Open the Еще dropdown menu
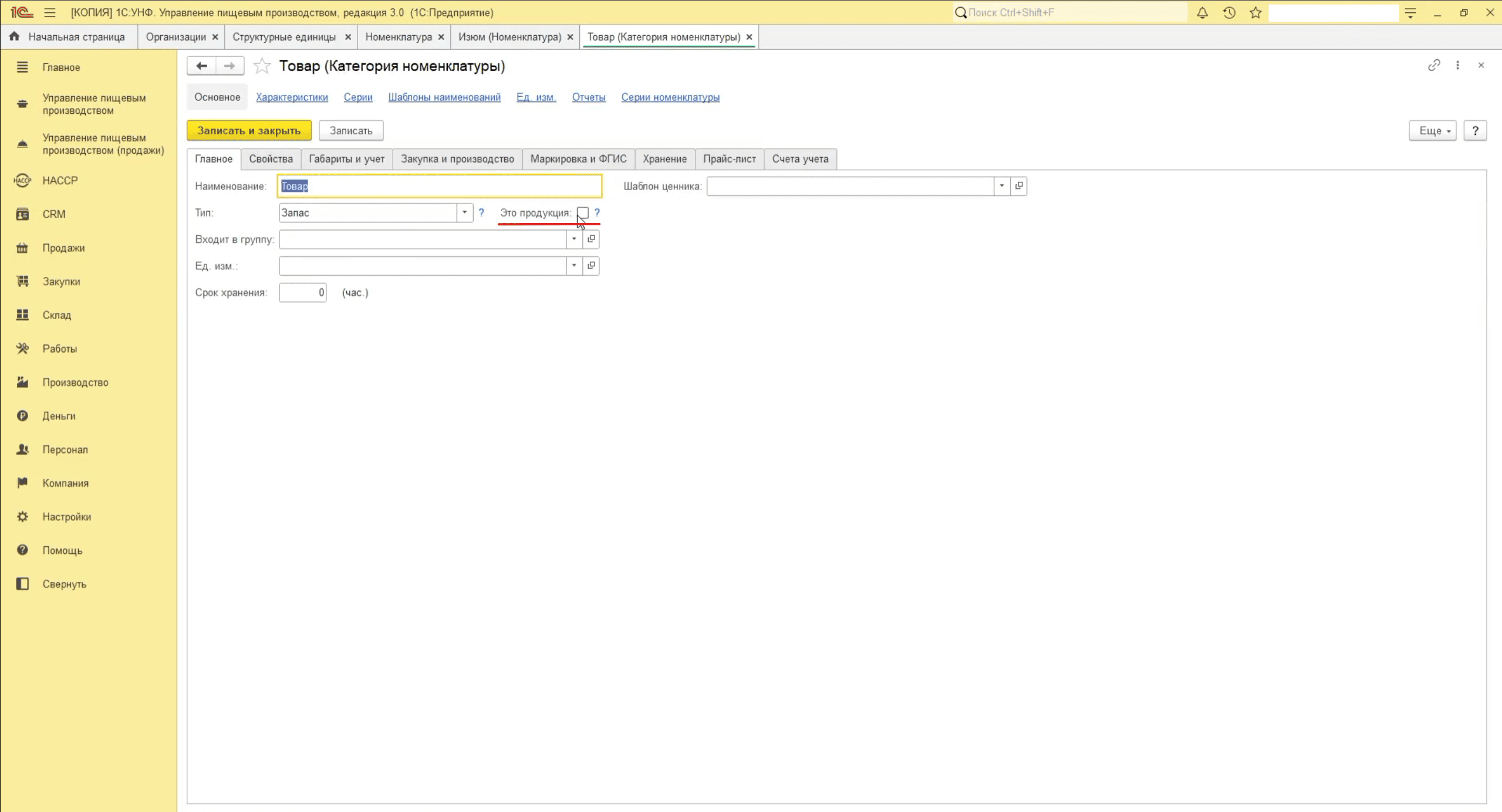The height and width of the screenshot is (812, 1502). [x=1433, y=131]
